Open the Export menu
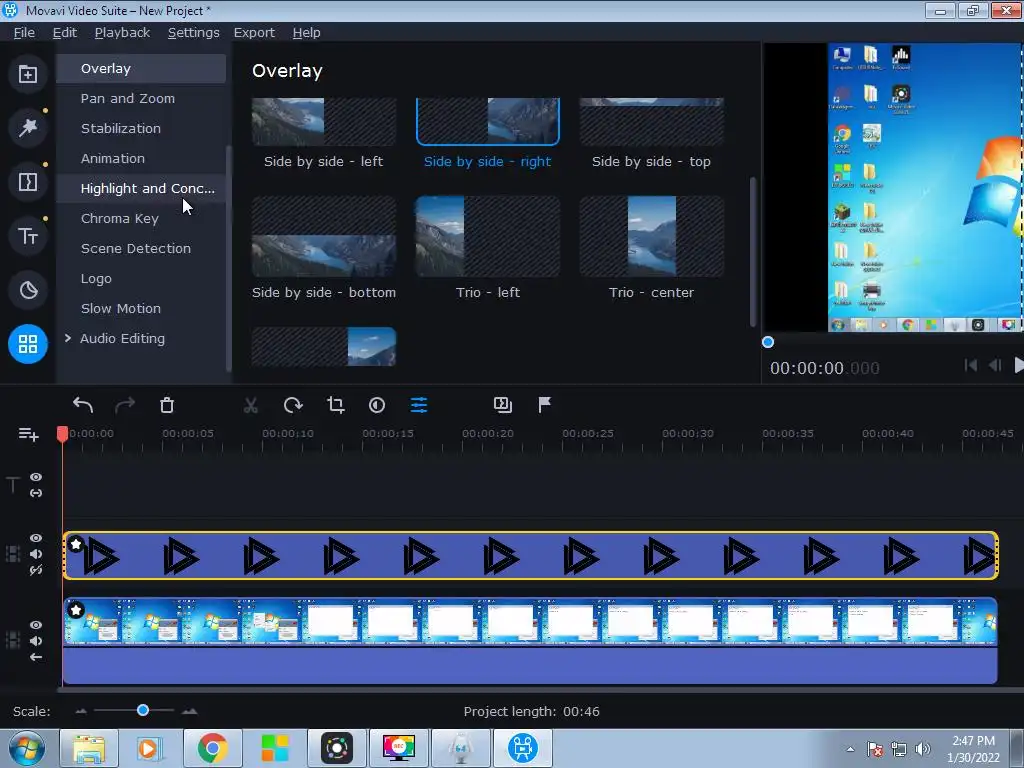 click(254, 33)
